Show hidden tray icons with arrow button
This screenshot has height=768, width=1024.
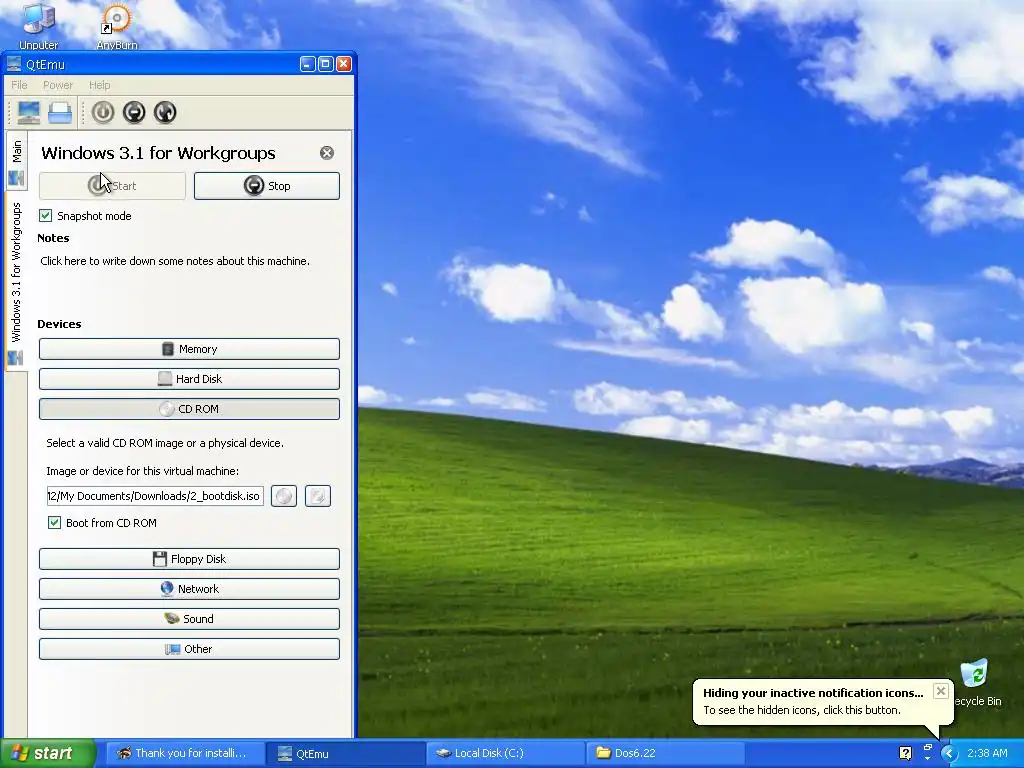click(949, 754)
